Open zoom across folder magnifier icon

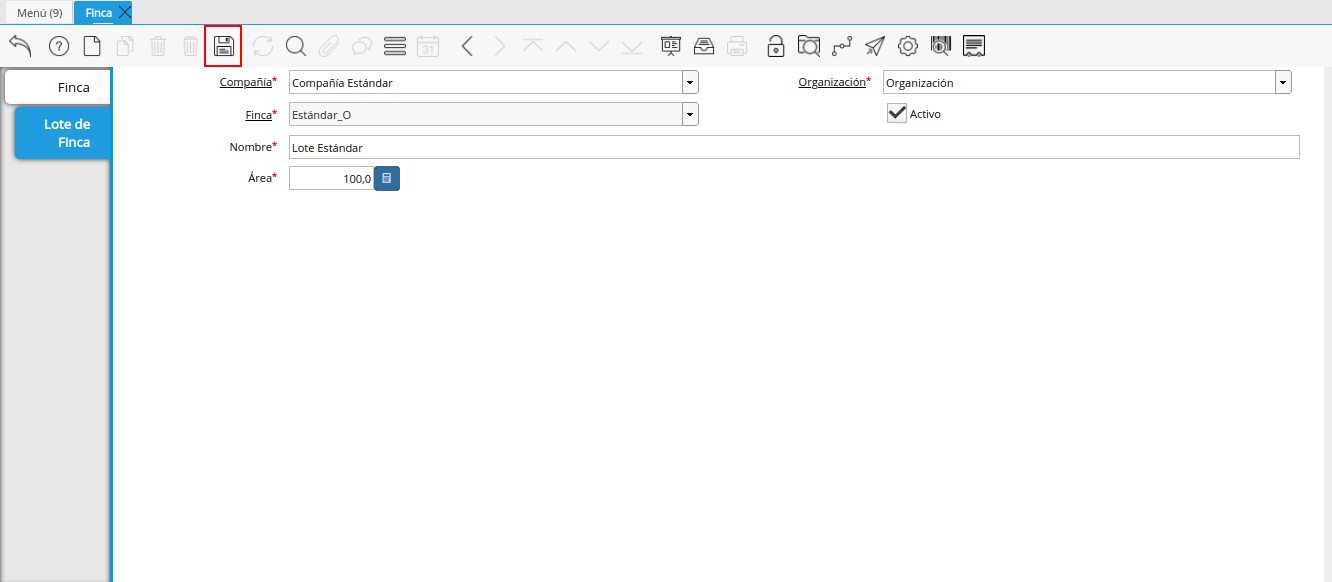point(809,45)
